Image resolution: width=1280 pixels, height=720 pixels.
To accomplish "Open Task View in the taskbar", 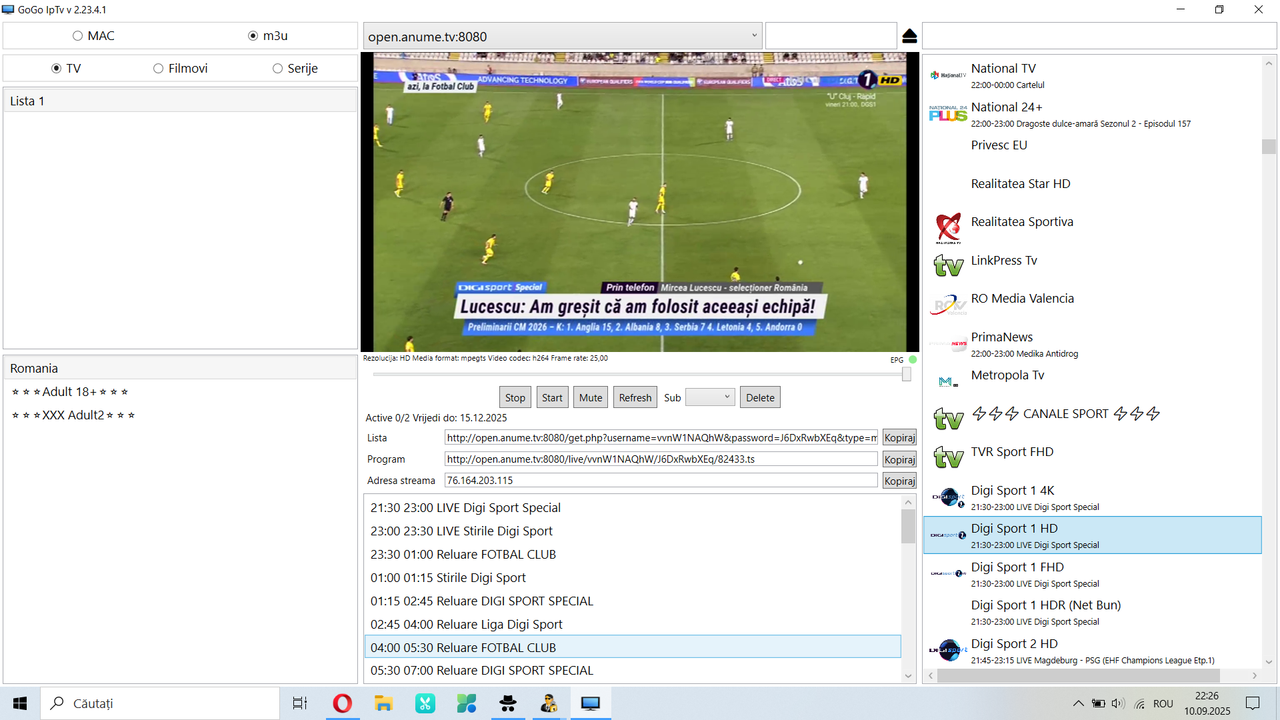I will coord(299,703).
